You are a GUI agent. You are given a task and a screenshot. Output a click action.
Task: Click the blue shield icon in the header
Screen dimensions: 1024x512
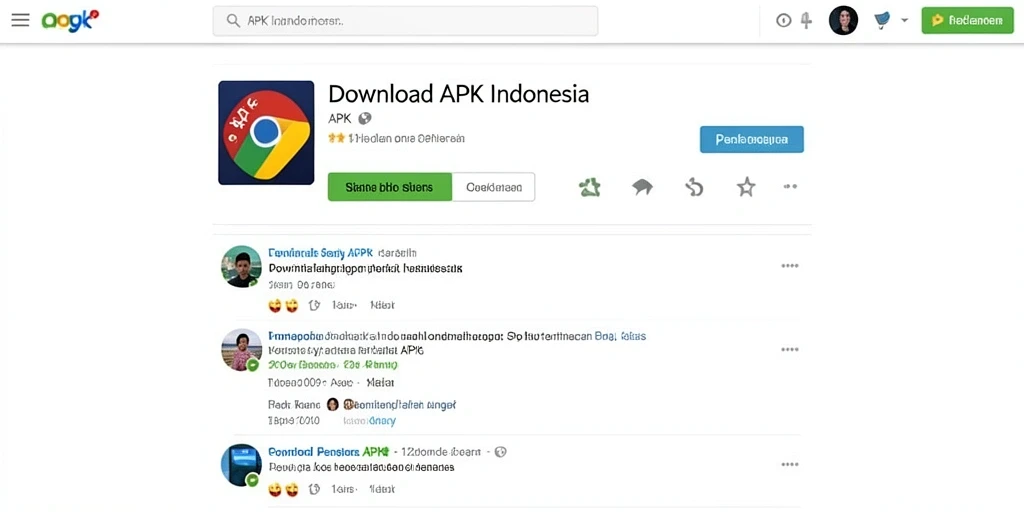882,21
